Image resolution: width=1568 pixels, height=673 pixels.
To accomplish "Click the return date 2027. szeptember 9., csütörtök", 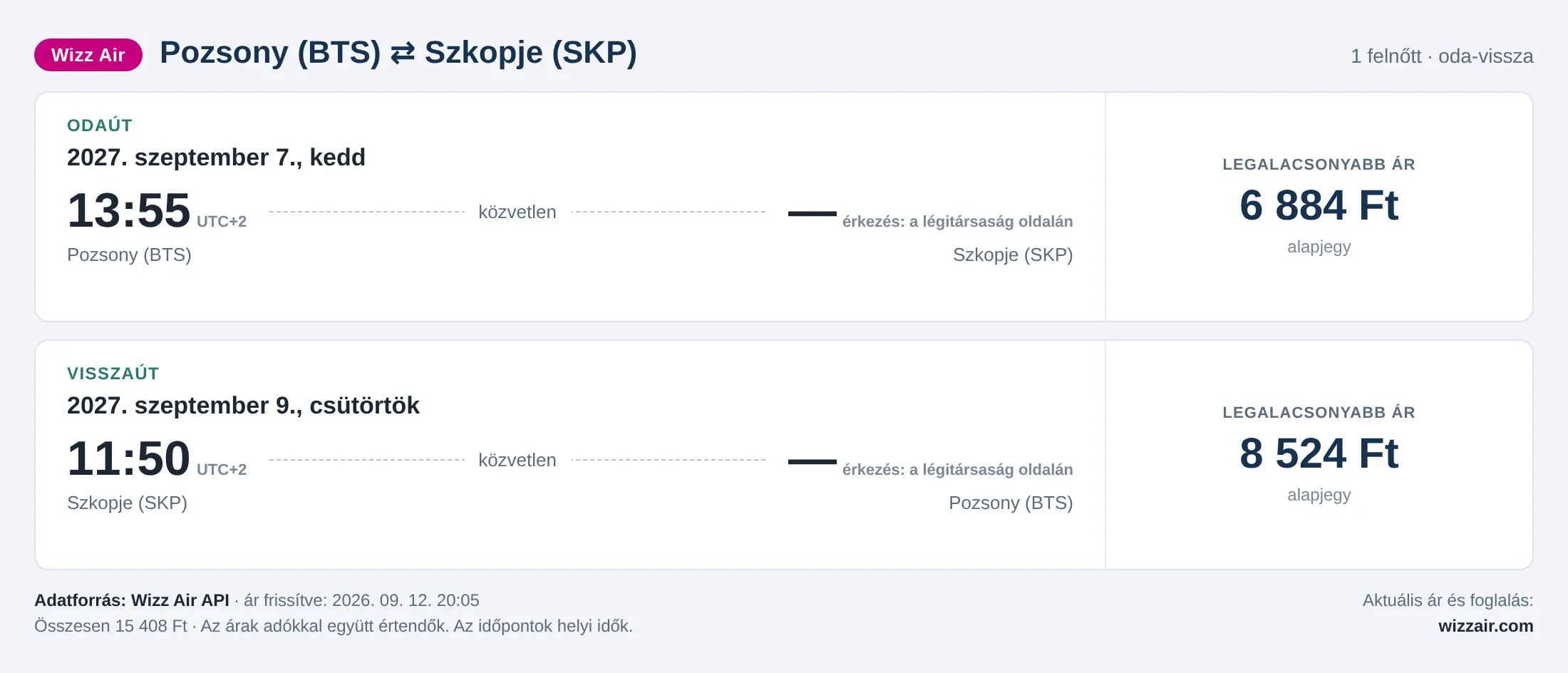I will pos(243,405).
